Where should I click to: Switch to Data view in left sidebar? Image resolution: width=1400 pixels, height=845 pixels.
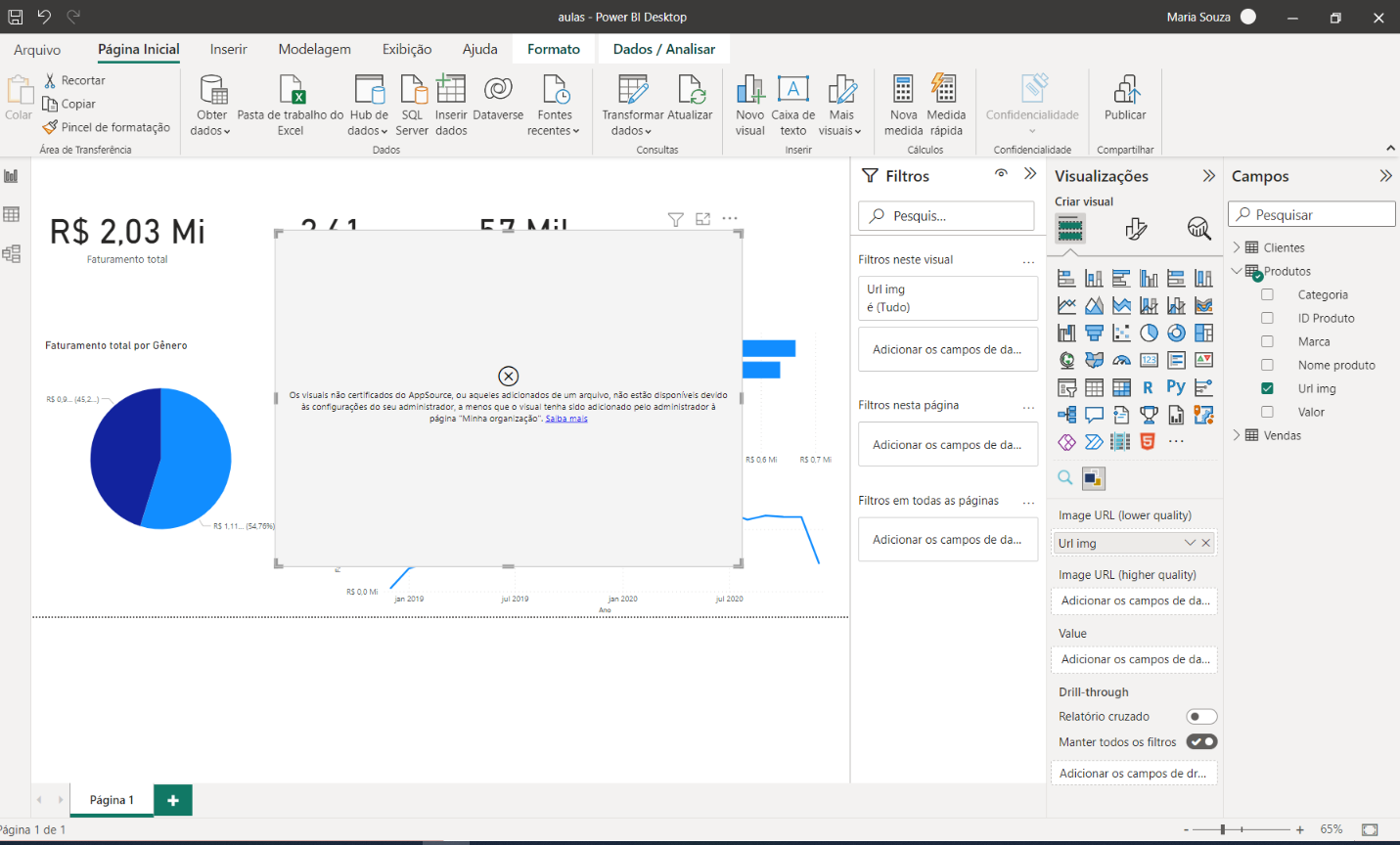[x=12, y=215]
